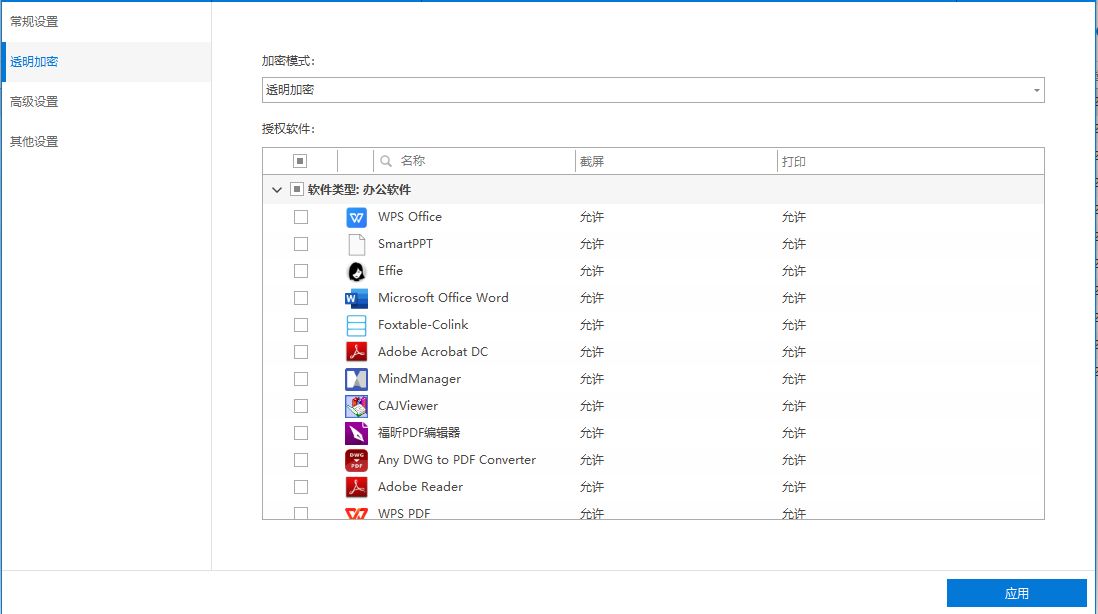Select the MindManager name text
Viewport: 1098px width, 614px height.
click(419, 379)
